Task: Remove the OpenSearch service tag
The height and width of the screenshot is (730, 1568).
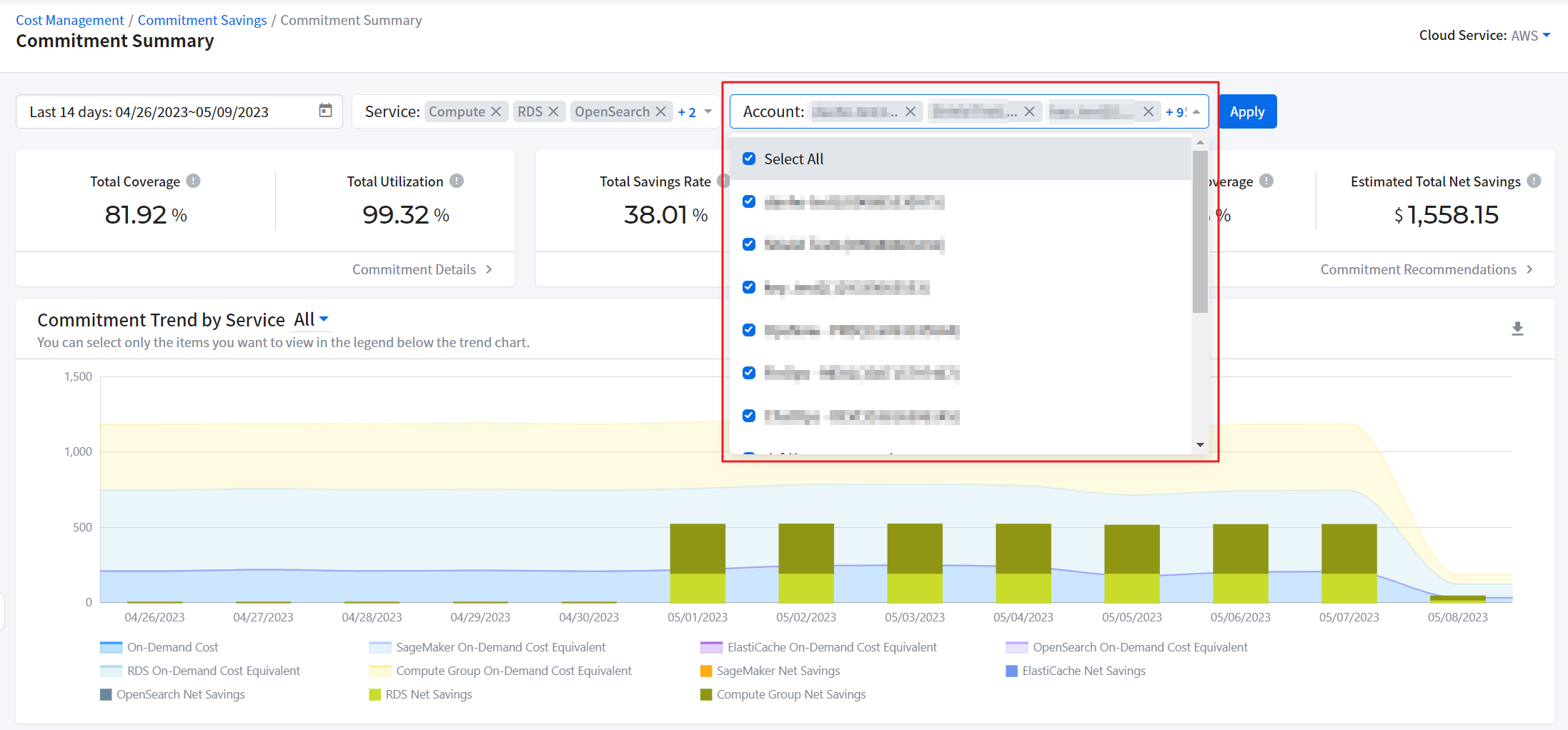Action: coord(661,111)
